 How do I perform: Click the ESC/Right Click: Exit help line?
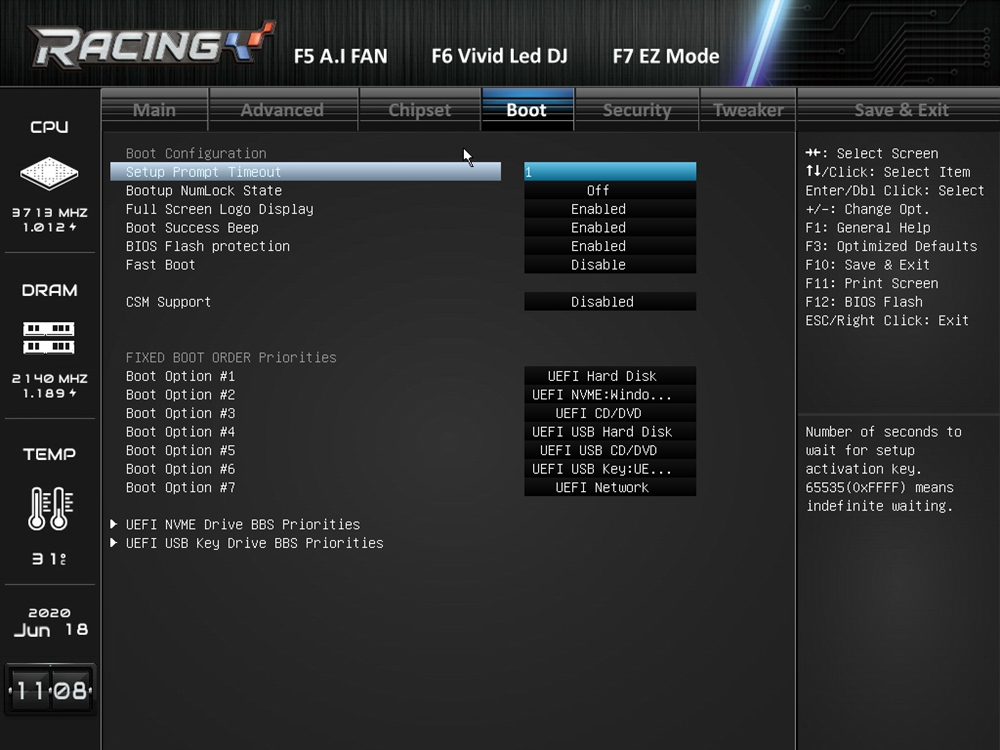[x=886, y=320]
